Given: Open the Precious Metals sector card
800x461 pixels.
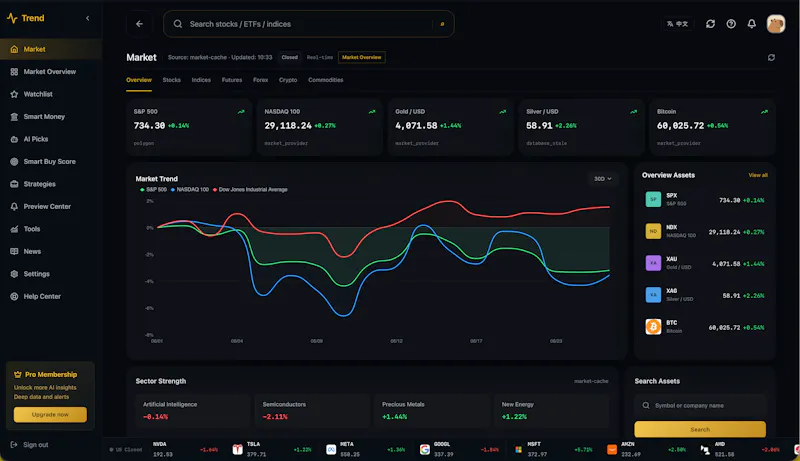Looking at the screenshot, I should pyautogui.click(x=432, y=411).
